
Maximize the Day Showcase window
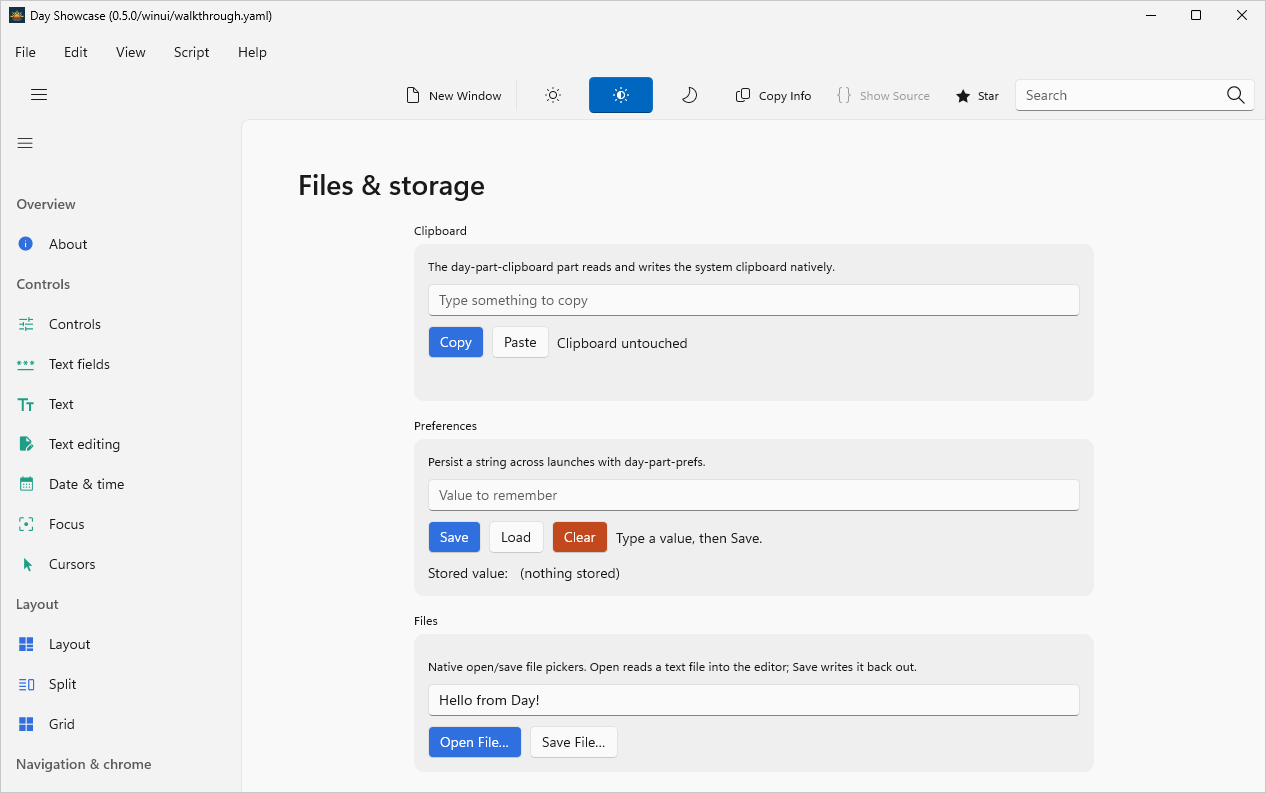(1196, 15)
